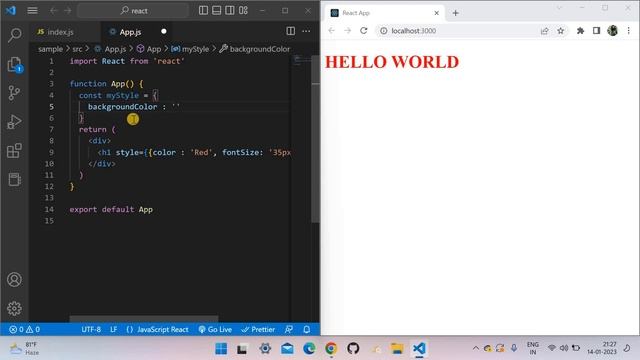Go back in VS Code navigation
Image resolution: width=640 pixels, height=360 pixels.
(53, 11)
